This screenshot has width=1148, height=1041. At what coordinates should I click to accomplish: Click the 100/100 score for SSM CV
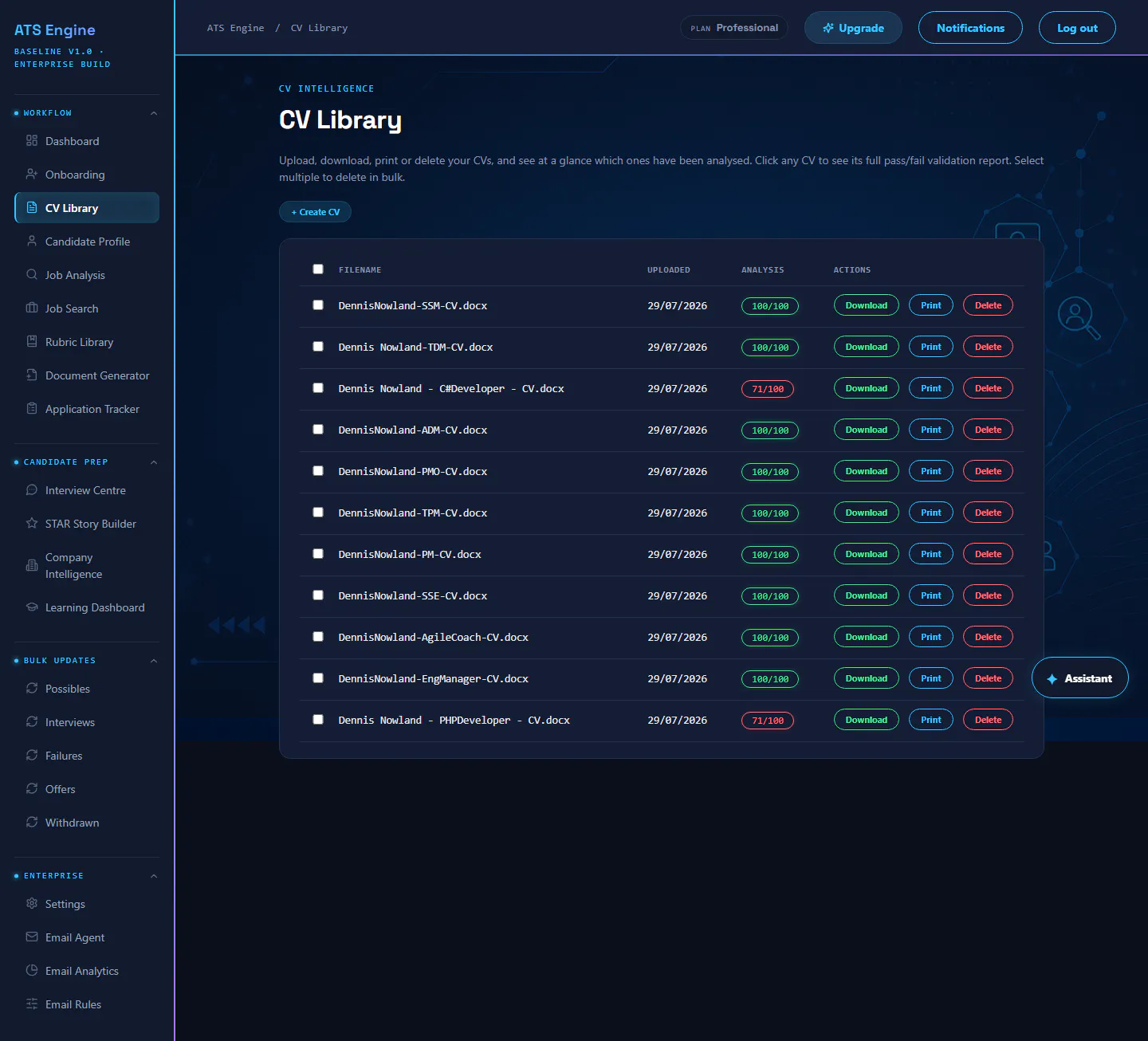pyautogui.click(x=770, y=306)
